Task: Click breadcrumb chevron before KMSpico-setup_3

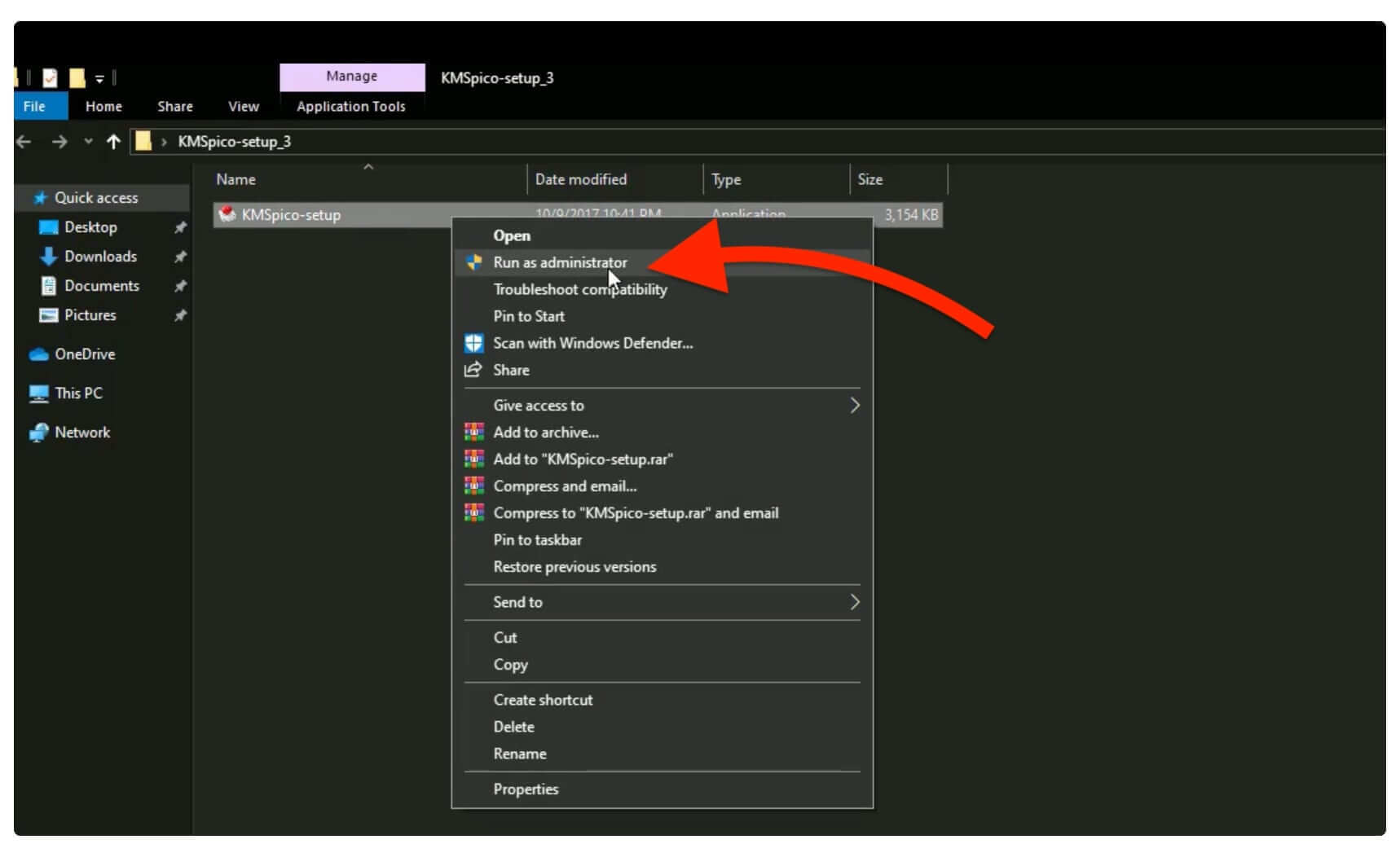Action: pos(164,142)
